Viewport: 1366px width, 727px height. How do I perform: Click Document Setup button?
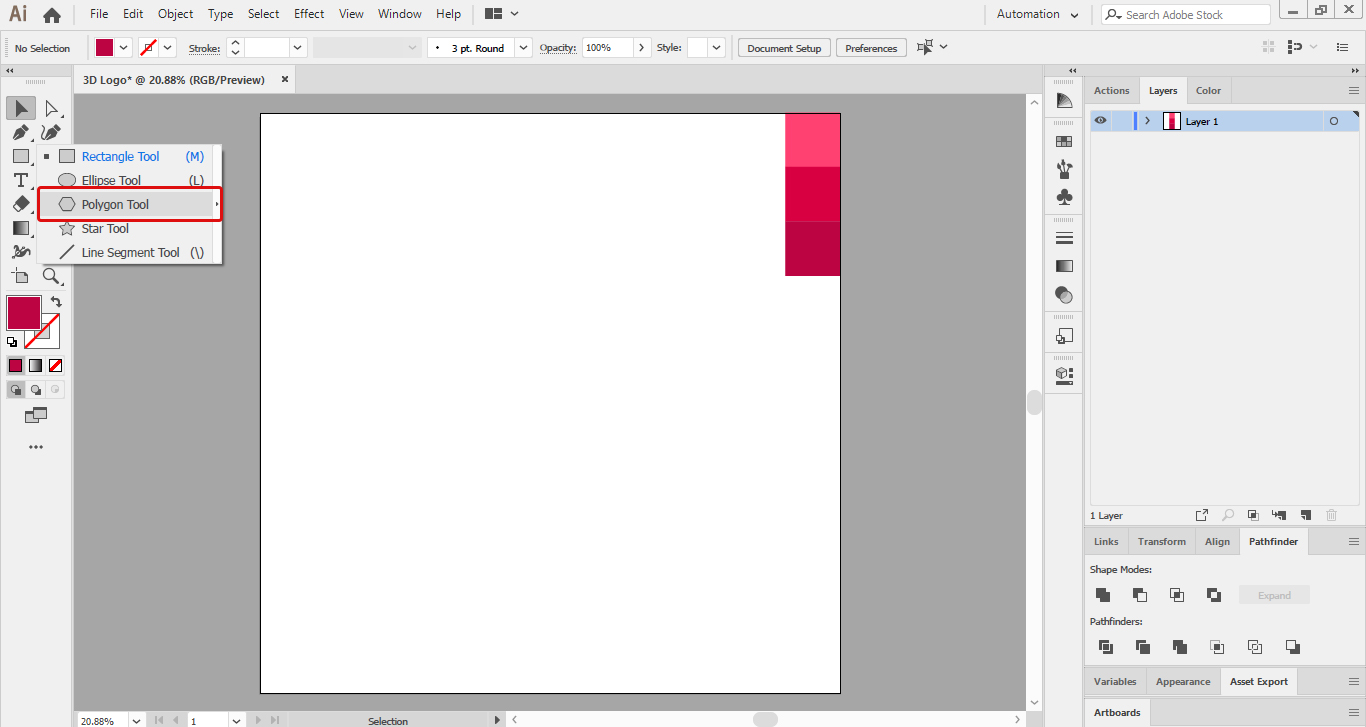click(x=784, y=48)
